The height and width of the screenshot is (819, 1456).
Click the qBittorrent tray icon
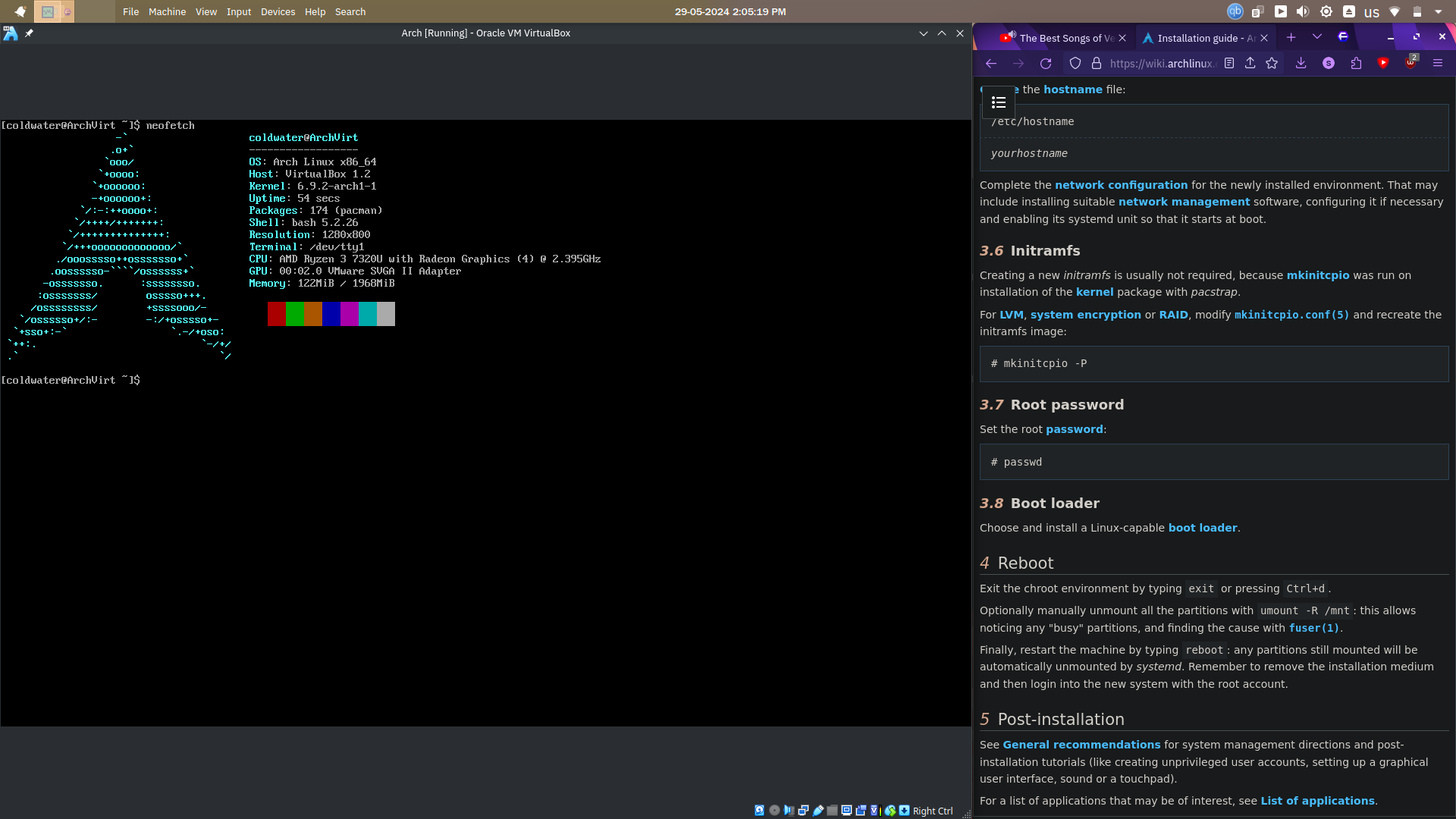pos(1235,11)
